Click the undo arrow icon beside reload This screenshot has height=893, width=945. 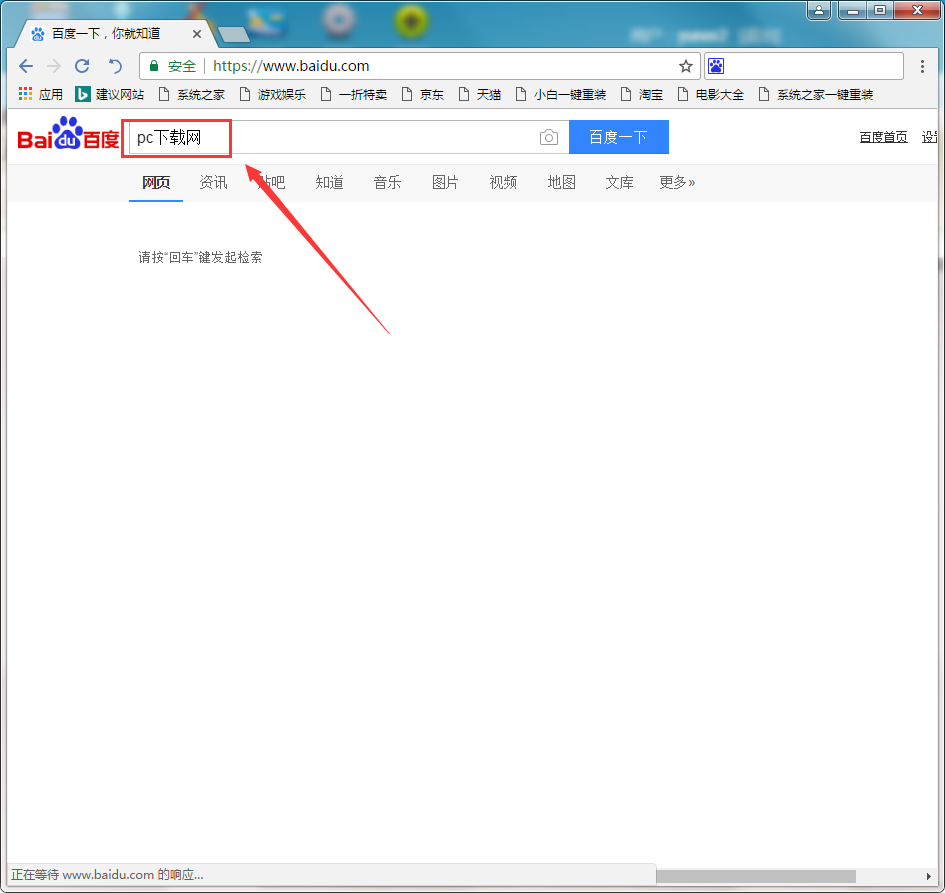[115, 66]
